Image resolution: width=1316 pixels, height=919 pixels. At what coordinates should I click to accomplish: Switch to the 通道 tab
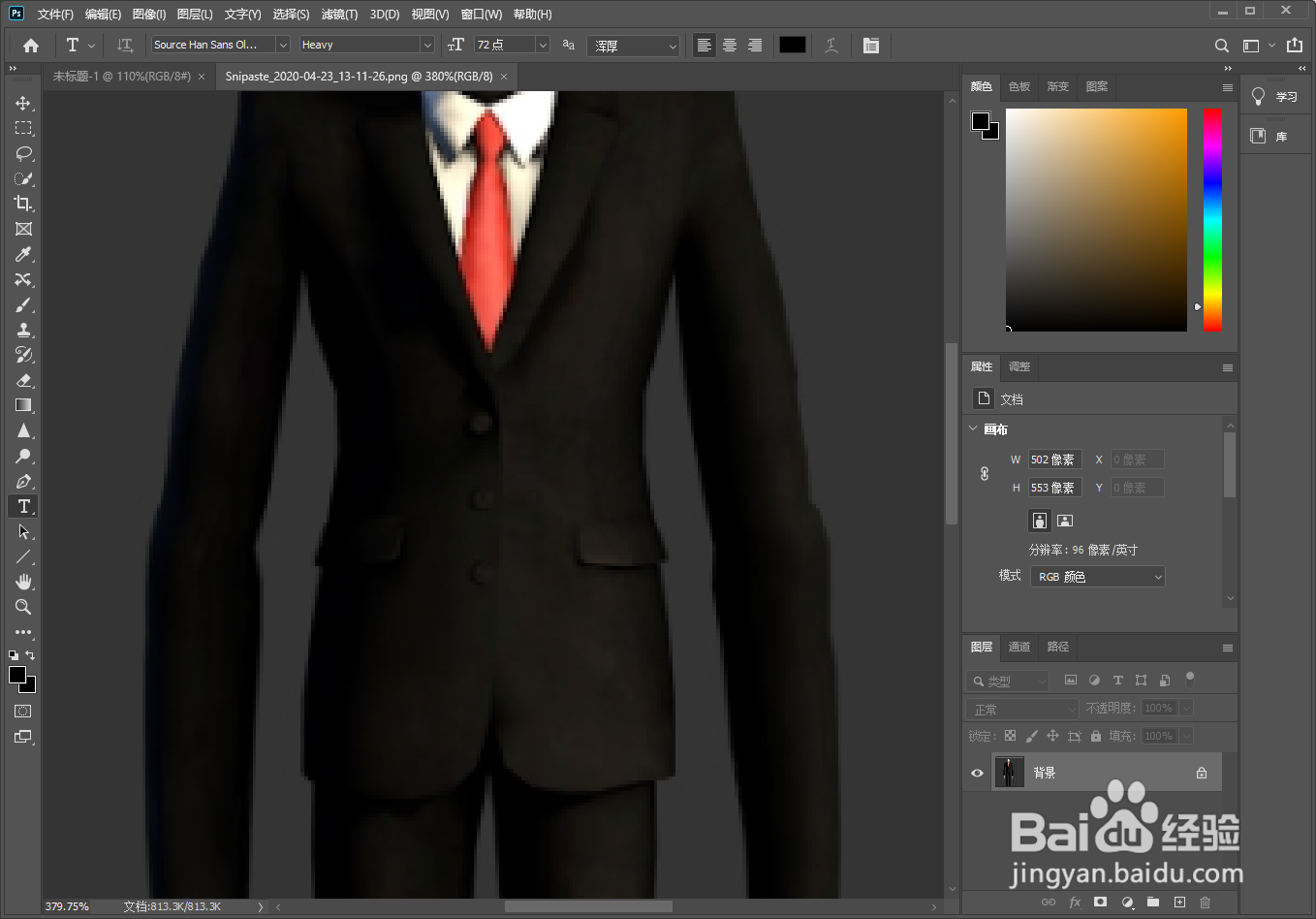click(x=1019, y=647)
